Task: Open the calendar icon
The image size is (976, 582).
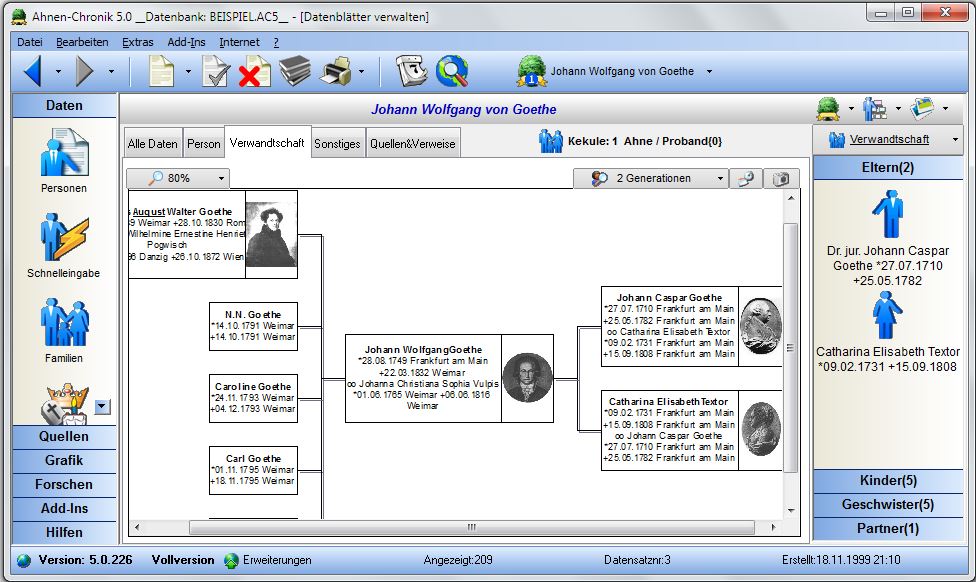Action: point(411,71)
